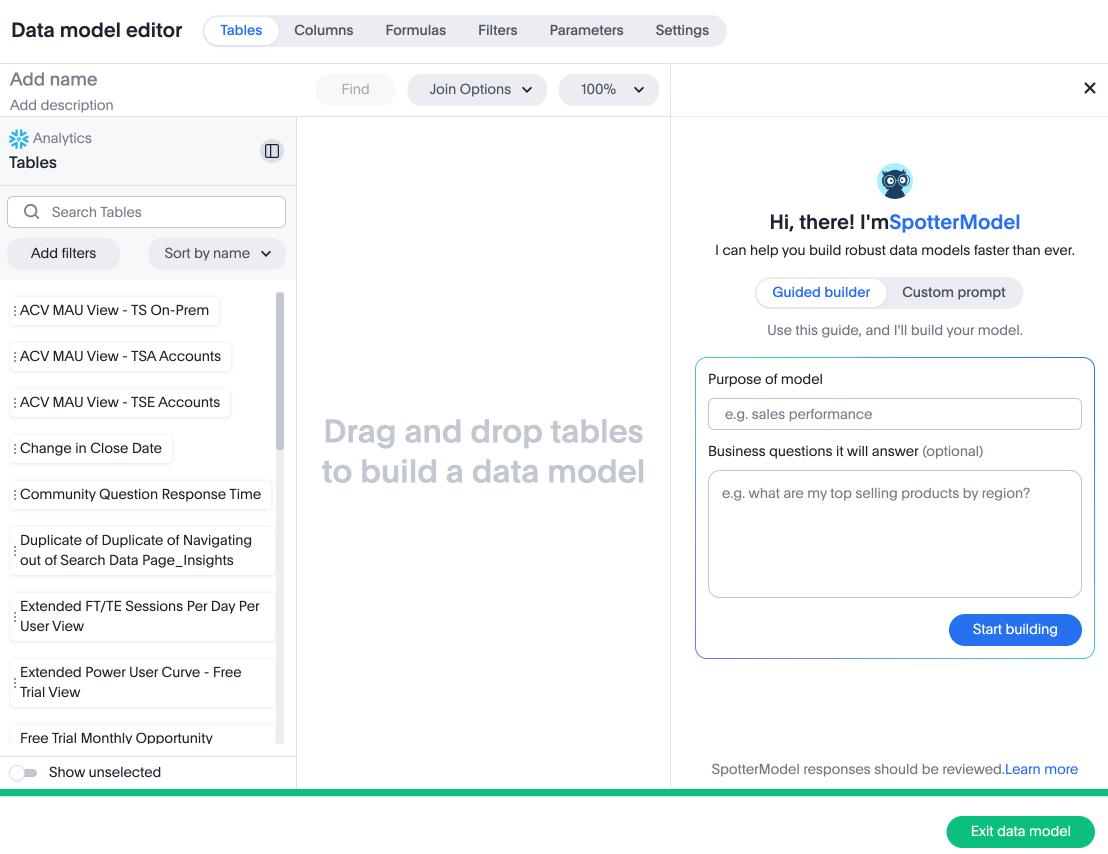Enable the Show unselected toggle
The width and height of the screenshot is (1108, 854).
[x=24, y=772]
